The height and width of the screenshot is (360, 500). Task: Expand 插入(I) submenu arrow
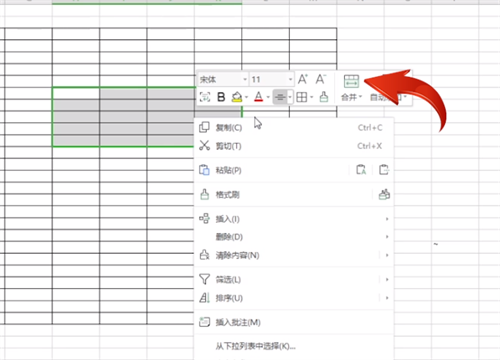387,219
